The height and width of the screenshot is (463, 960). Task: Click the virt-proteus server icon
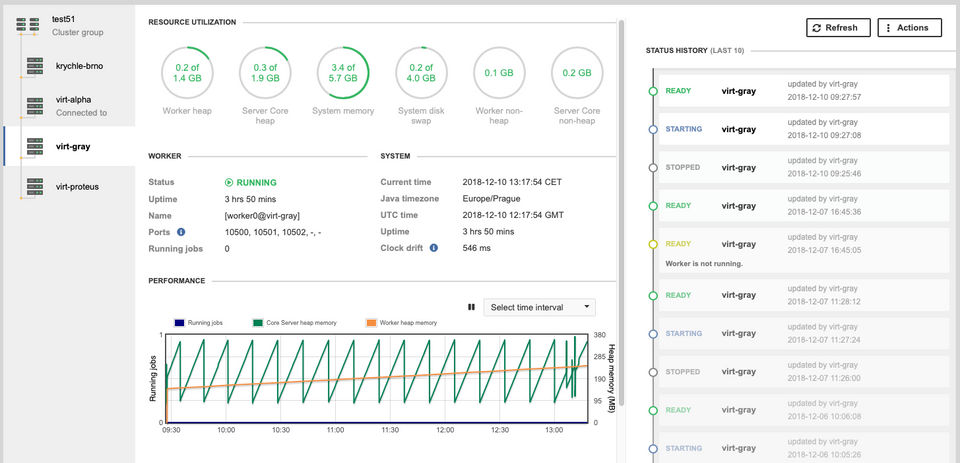(35, 186)
